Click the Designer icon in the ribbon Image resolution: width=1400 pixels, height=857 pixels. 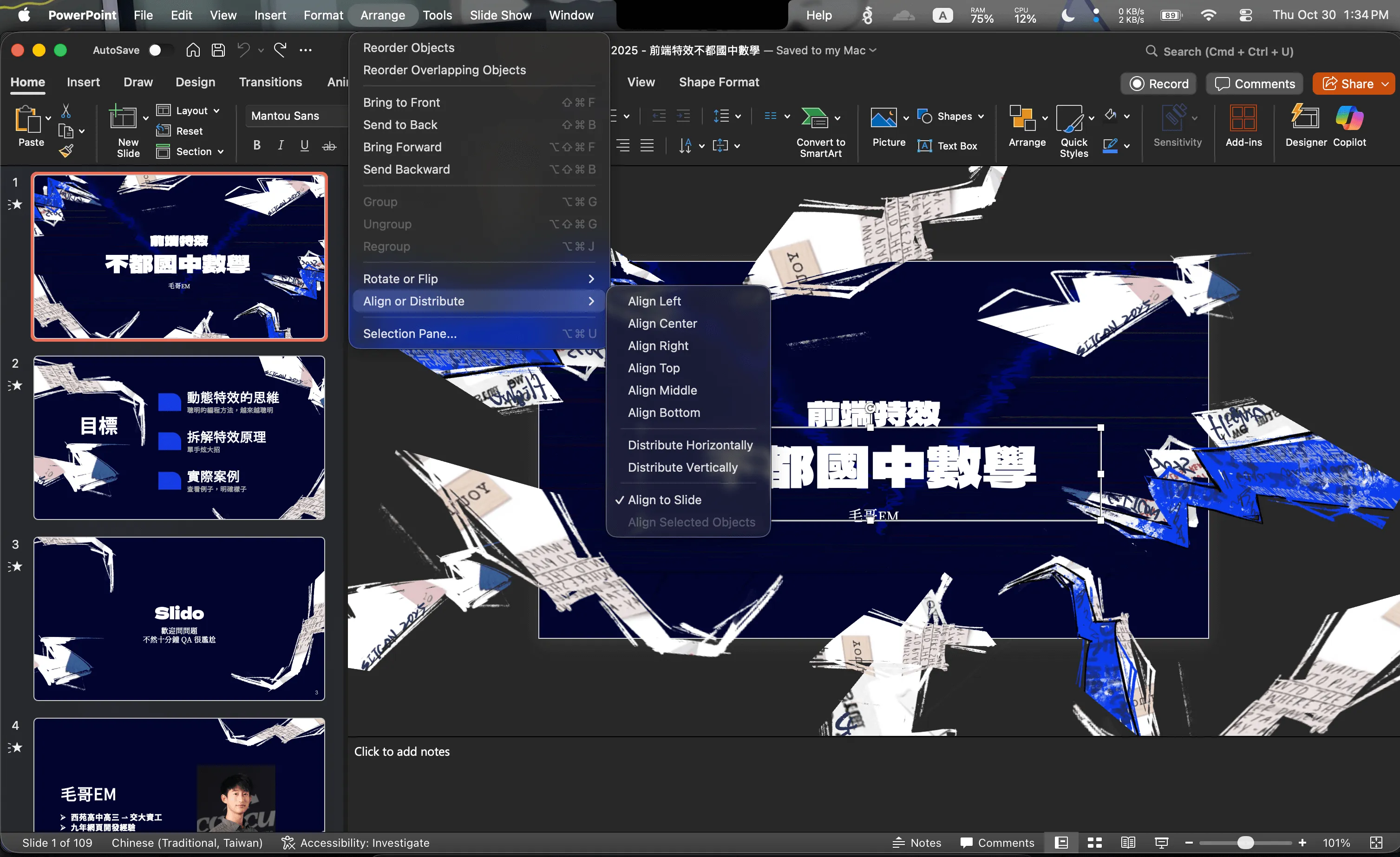(x=1305, y=118)
